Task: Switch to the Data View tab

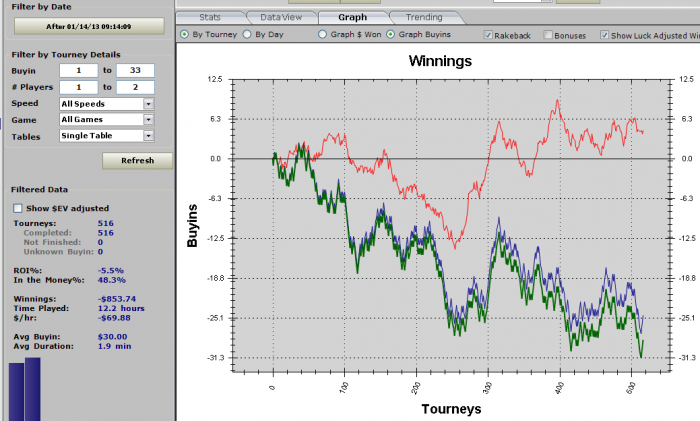Action: coord(281,17)
